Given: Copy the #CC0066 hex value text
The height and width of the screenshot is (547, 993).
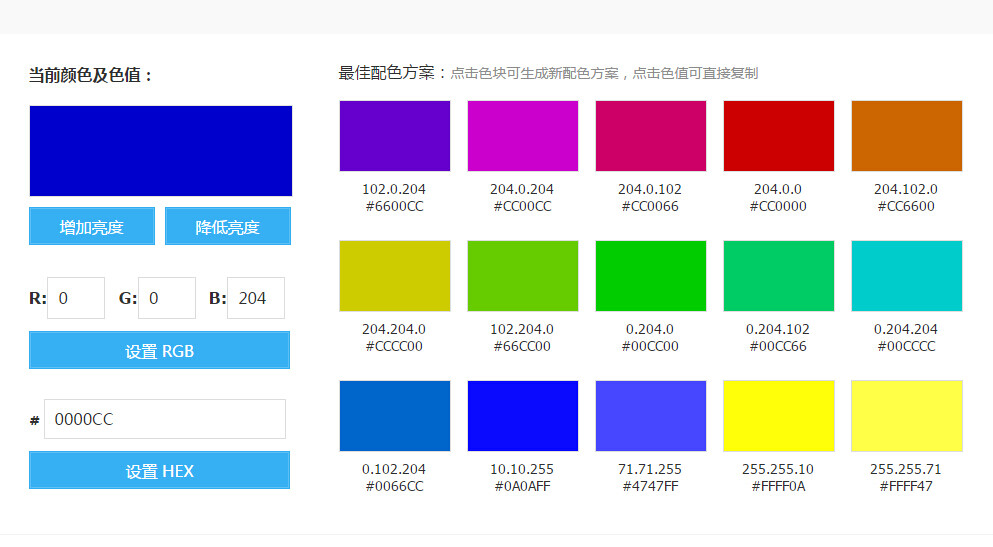Looking at the screenshot, I should [650, 207].
